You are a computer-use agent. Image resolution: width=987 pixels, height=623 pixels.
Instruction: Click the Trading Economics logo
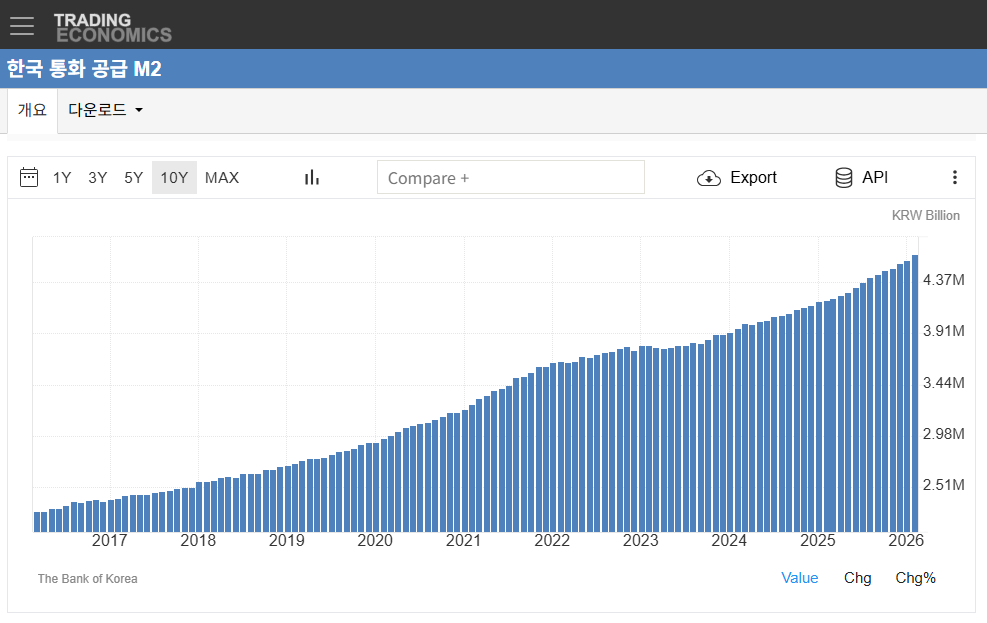click(x=113, y=28)
